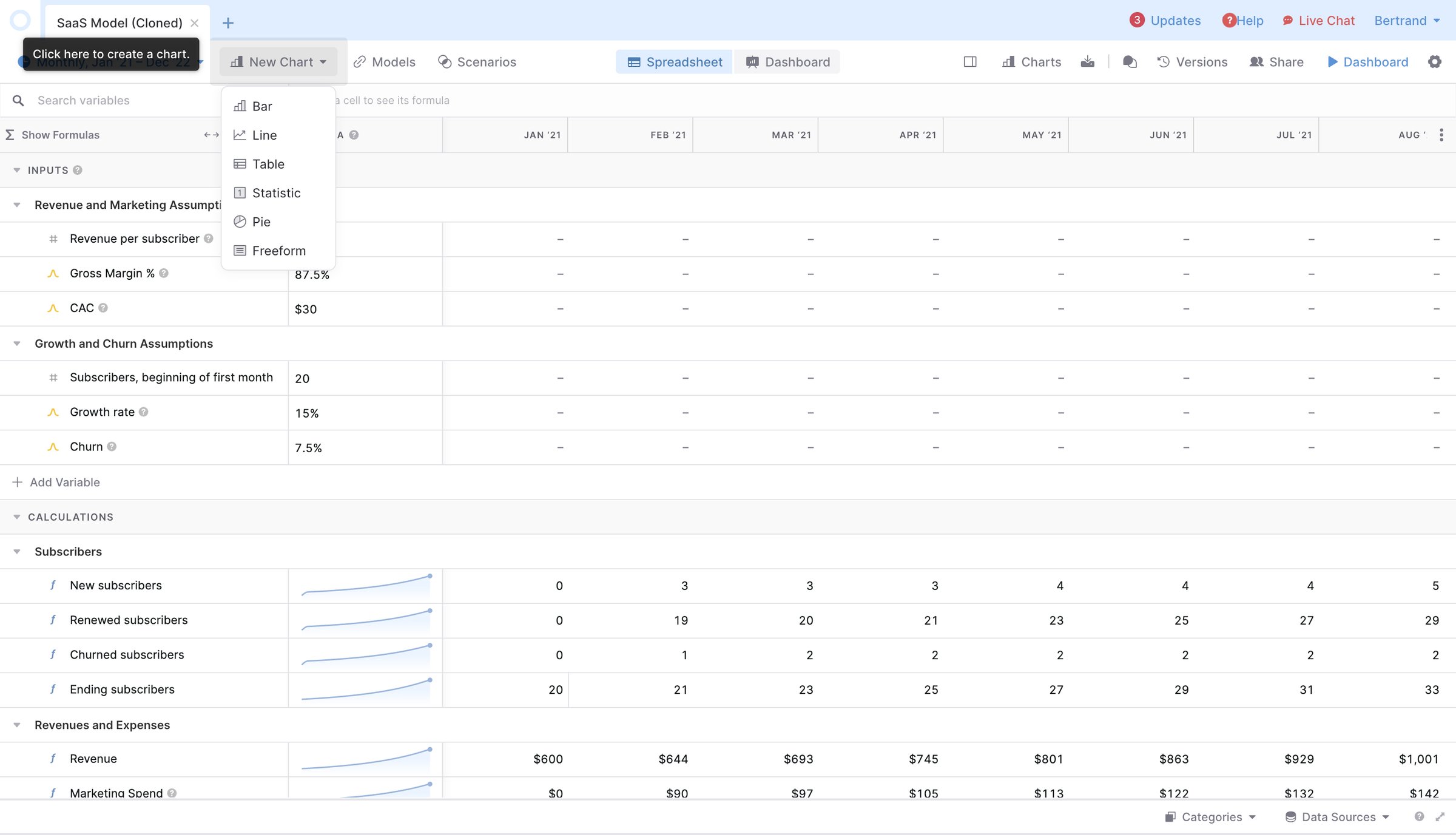Open the Data Sources dropdown
The width and height of the screenshot is (1456, 837).
(1337, 817)
